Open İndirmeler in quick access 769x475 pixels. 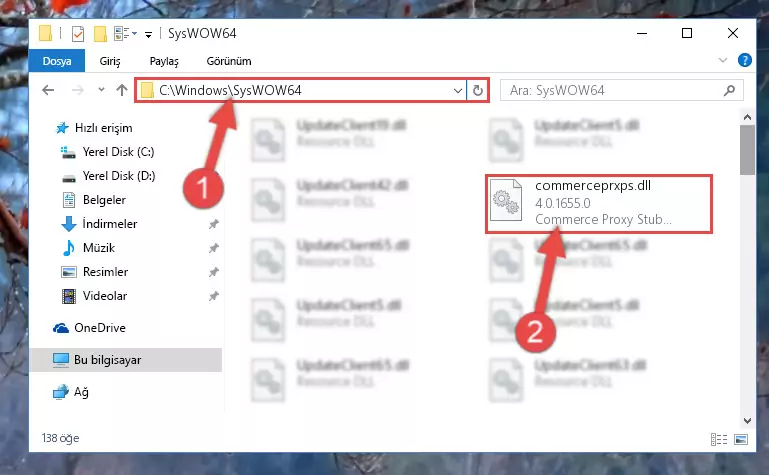point(109,224)
